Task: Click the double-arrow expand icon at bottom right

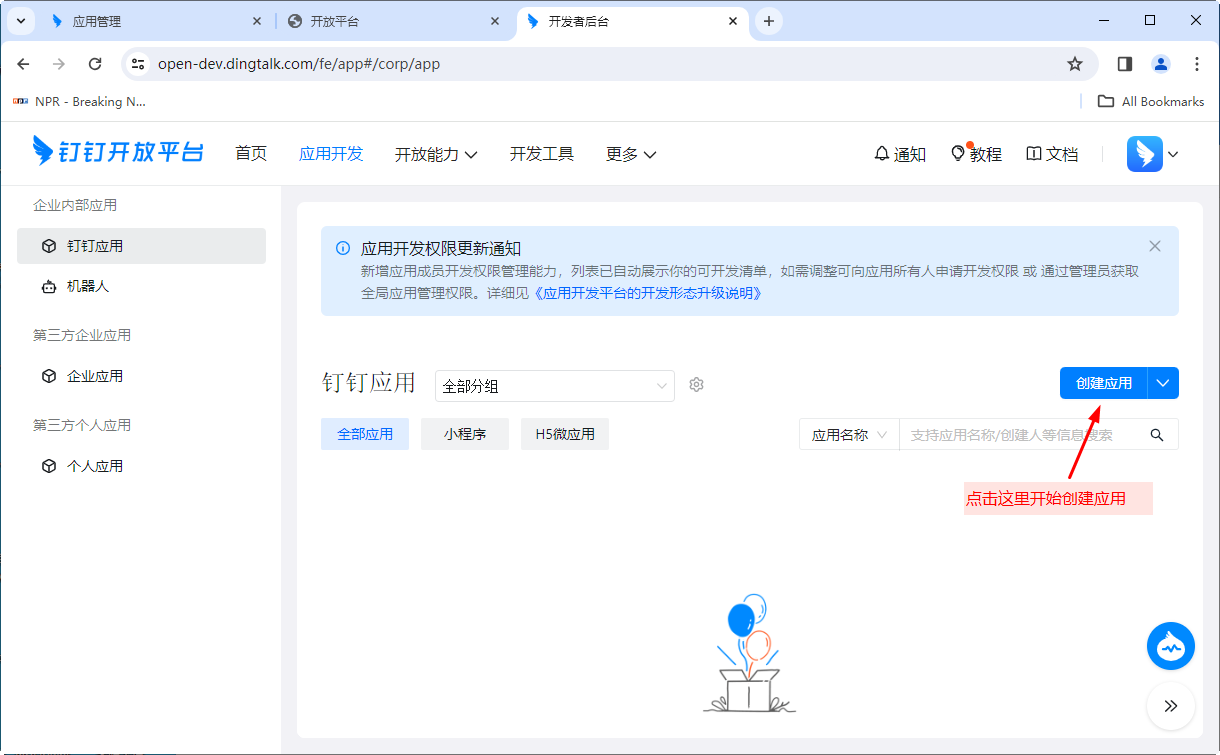Action: click(x=1170, y=706)
